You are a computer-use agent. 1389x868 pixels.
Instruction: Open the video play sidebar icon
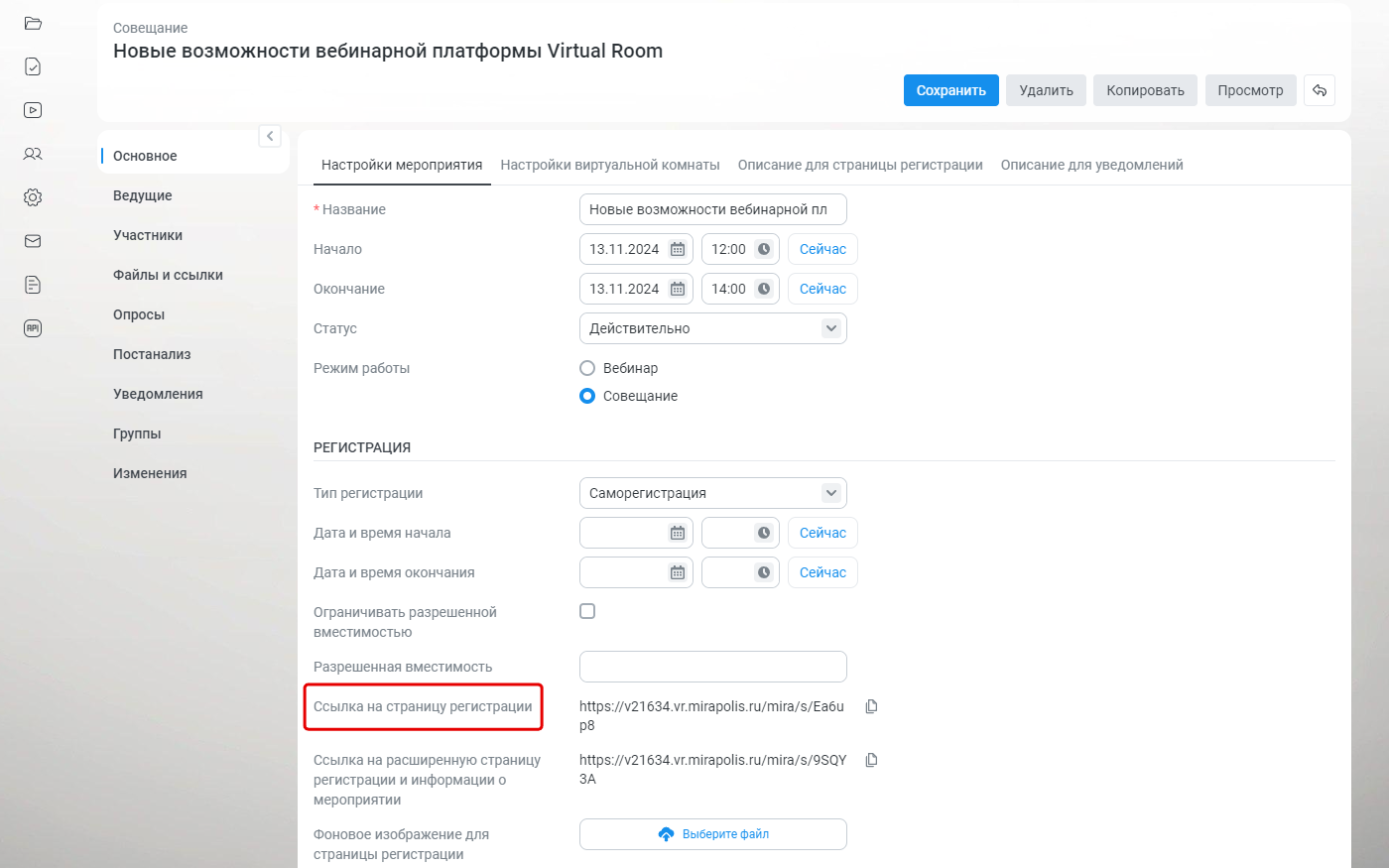tap(33, 110)
